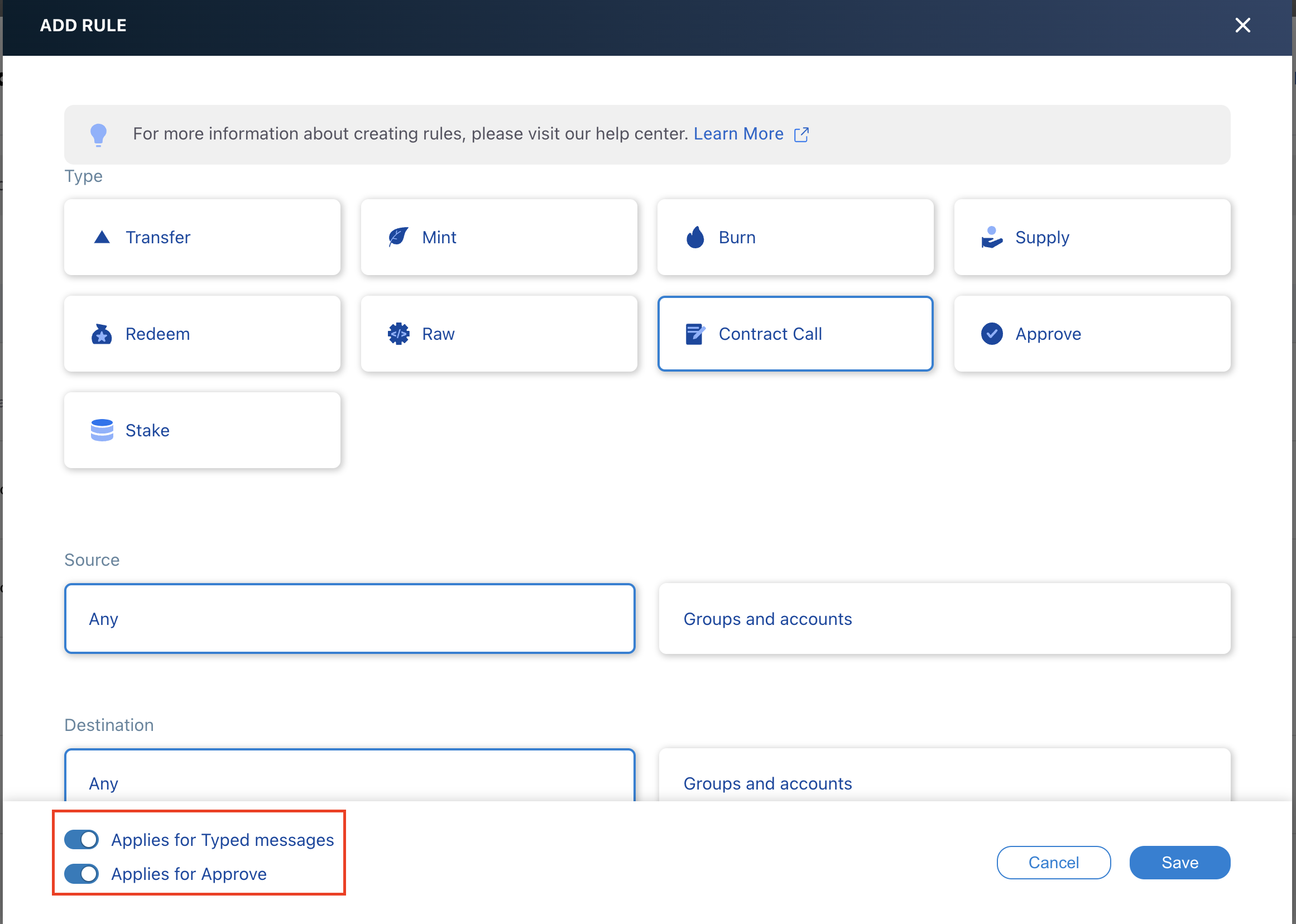The width and height of the screenshot is (1296, 924).
Task: Close the Add Rule dialog
Action: pyautogui.click(x=1242, y=25)
